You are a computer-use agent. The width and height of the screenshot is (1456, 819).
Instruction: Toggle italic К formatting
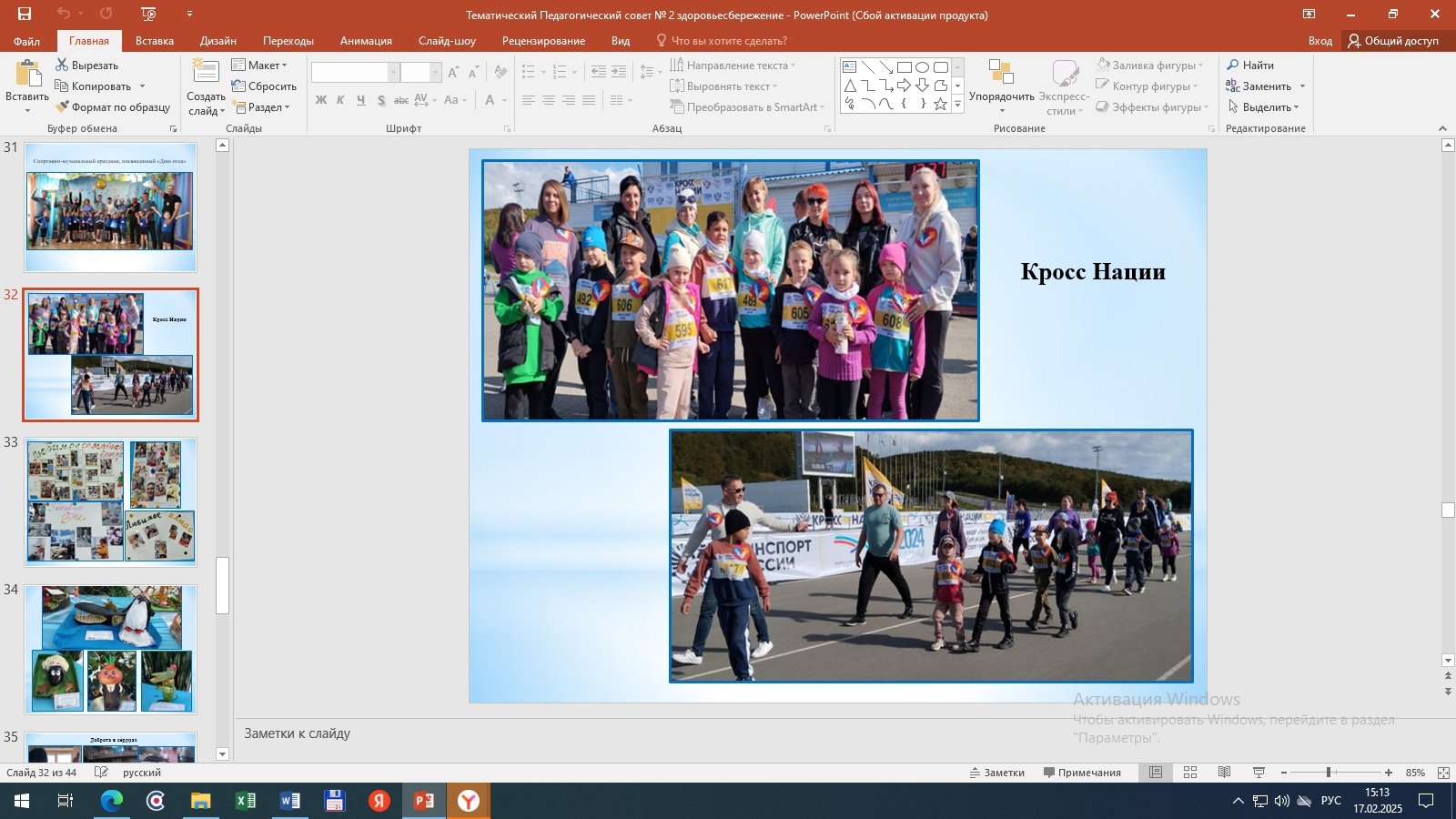pyautogui.click(x=340, y=100)
